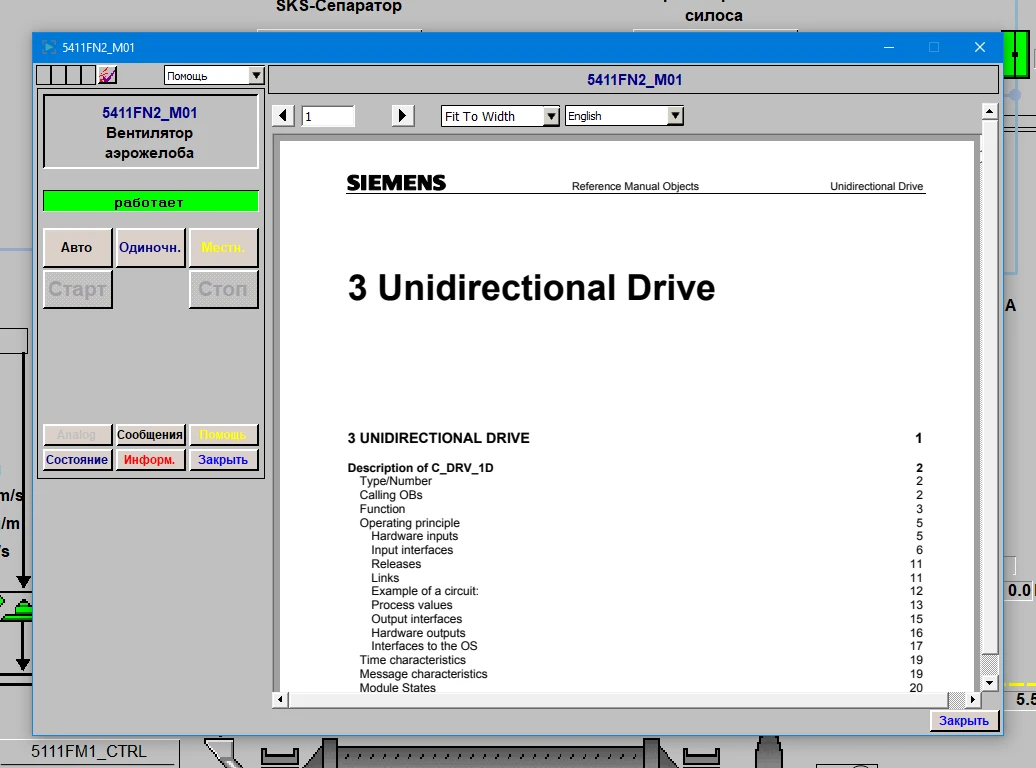Open the Состояние status view

(x=77, y=459)
